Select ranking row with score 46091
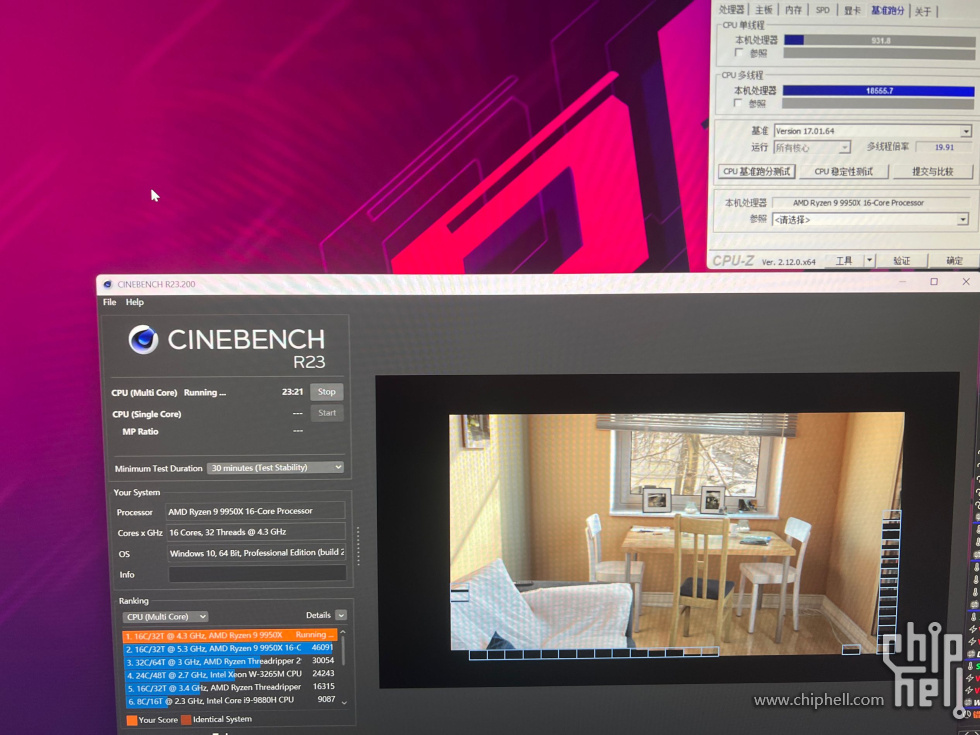Viewport: 980px width, 735px height. coord(230,648)
